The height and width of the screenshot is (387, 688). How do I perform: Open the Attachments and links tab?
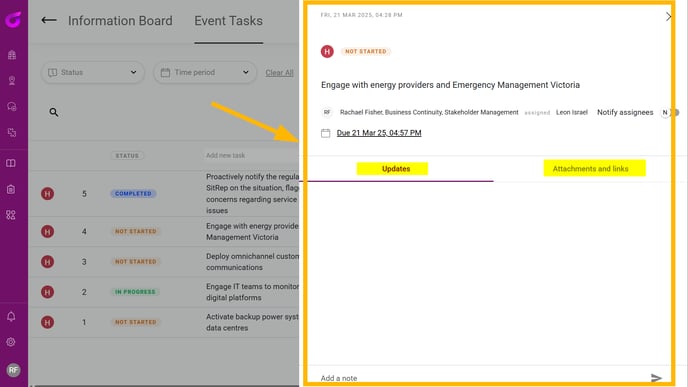tap(595, 168)
